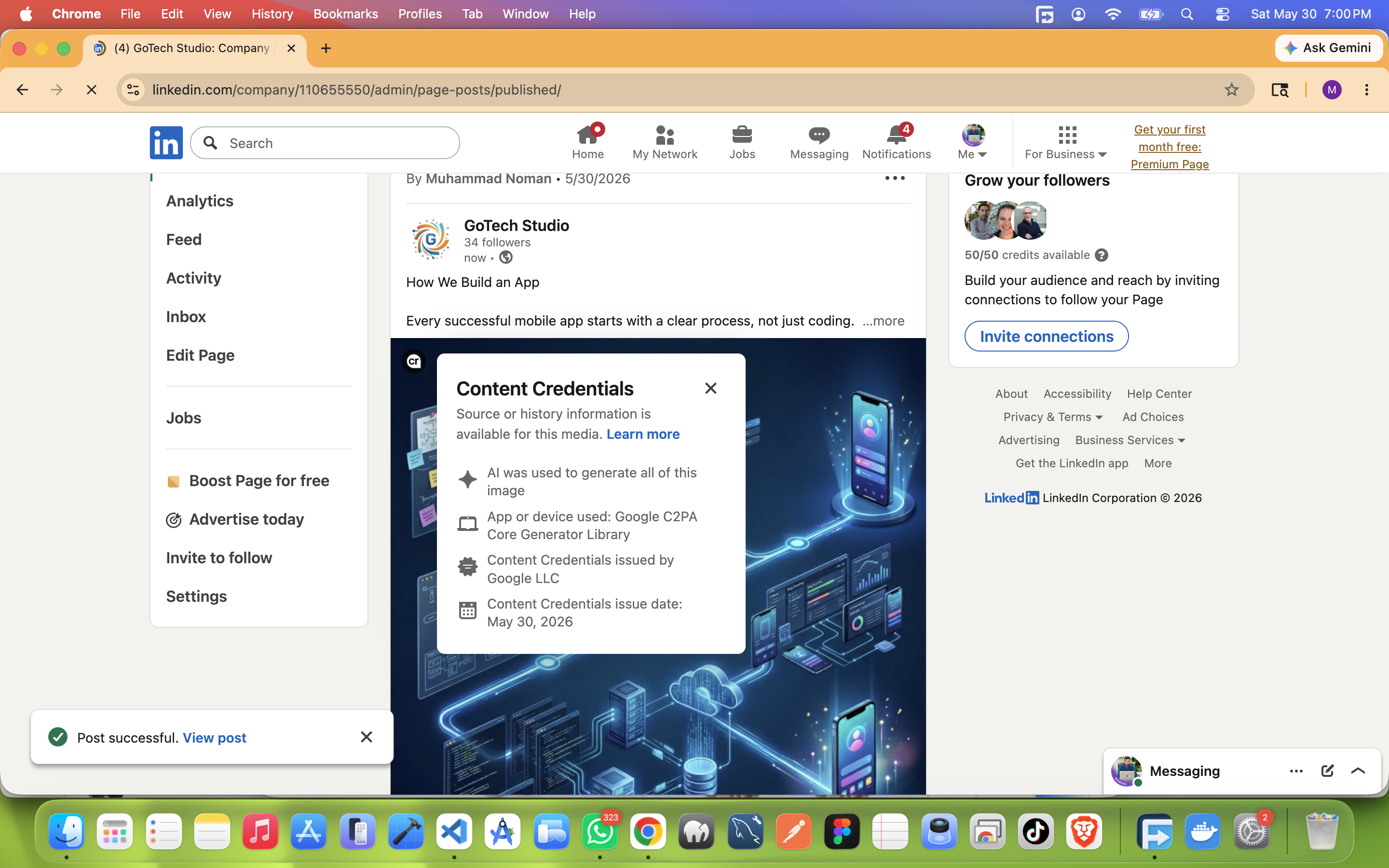Open Docker in the Dock

click(1203, 831)
